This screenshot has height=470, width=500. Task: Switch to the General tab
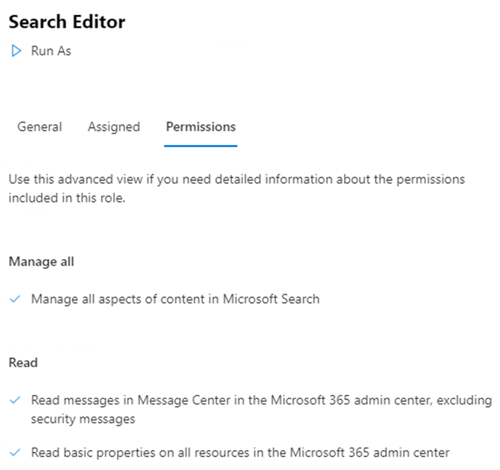[x=40, y=127]
